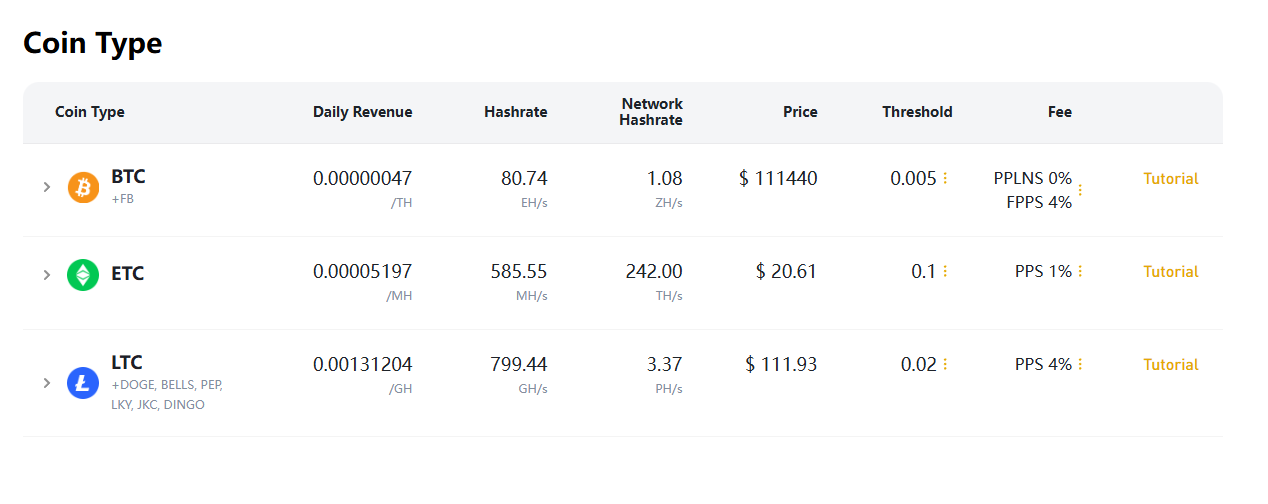The width and height of the screenshot is (1268, 504).
Task: Click the Price column header
Action: 800,112
